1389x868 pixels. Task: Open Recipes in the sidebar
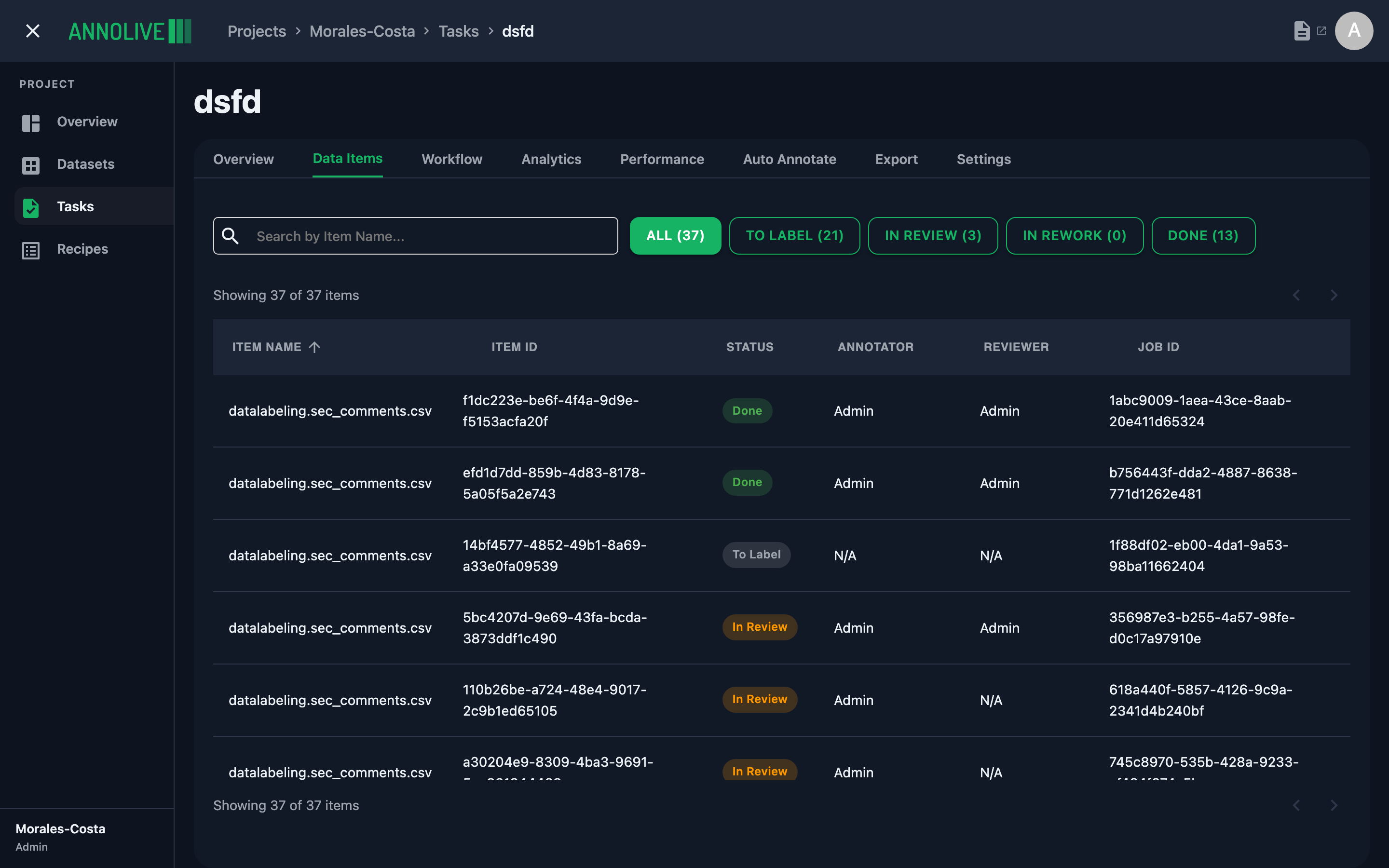pyautogui.click(x=82, y=249)
